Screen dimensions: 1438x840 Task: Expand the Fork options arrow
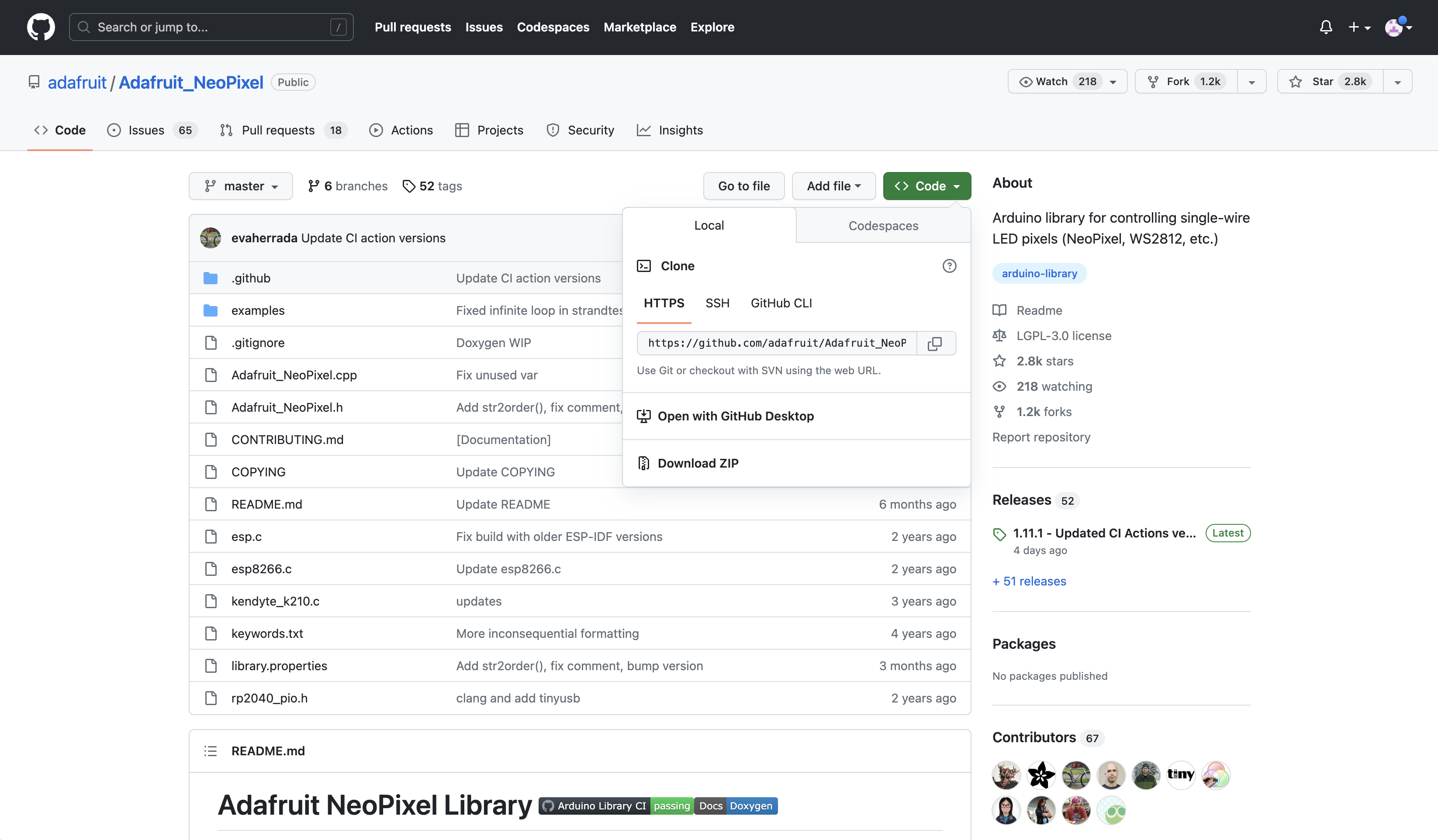click(x=1251, y=82)
